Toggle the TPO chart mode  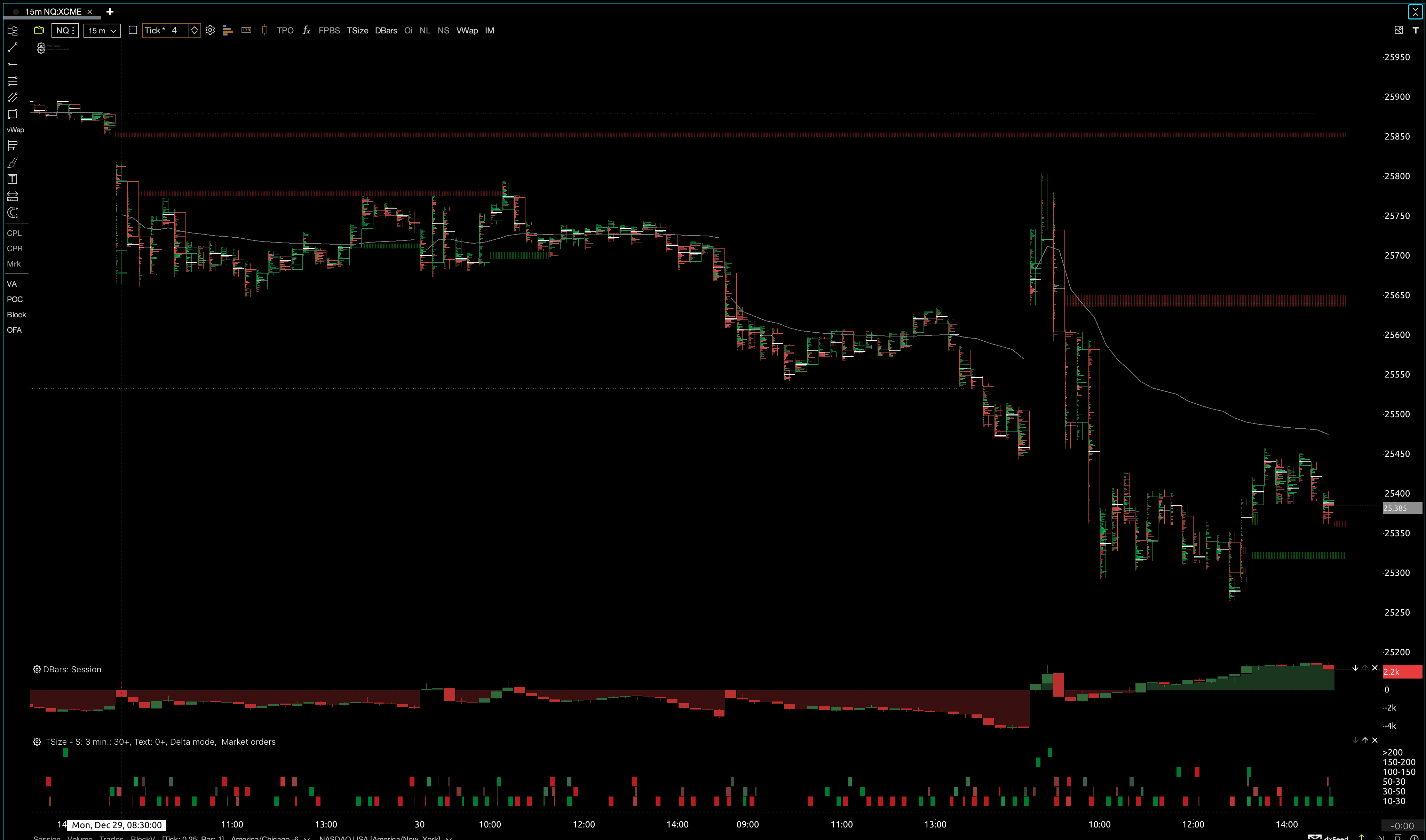(285, 31)
